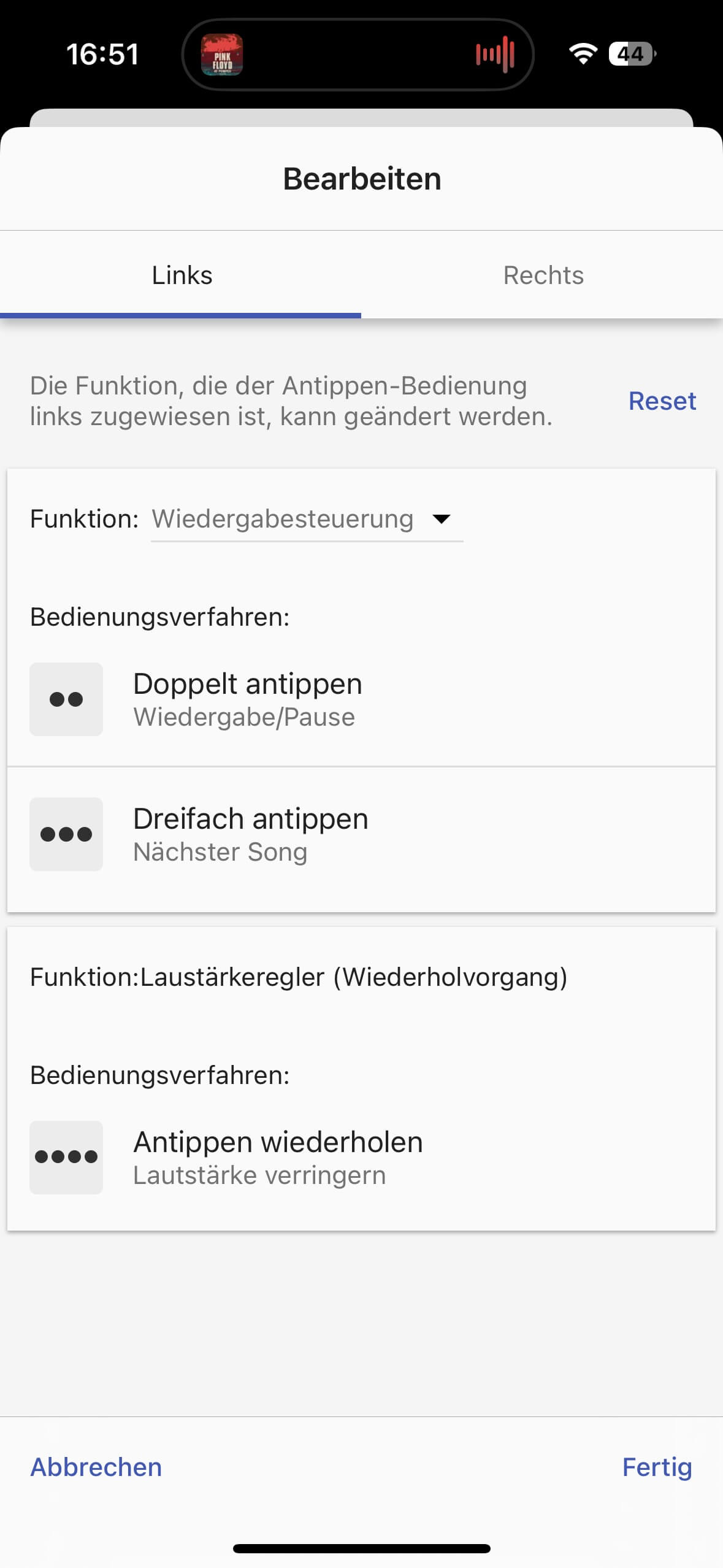Switch to the Links tab
Image resolution: width=723 pixels, height=1568 pixels.
182,275
